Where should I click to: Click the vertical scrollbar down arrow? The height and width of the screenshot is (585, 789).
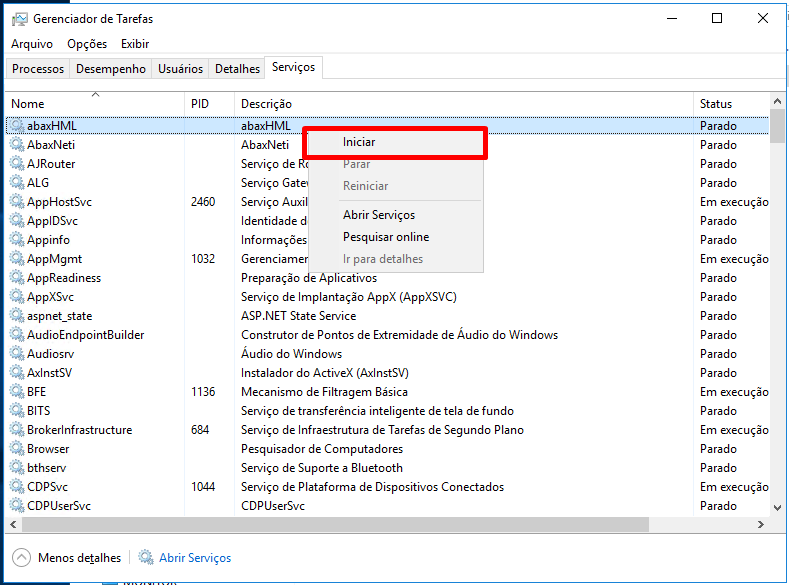coord(777,508)
